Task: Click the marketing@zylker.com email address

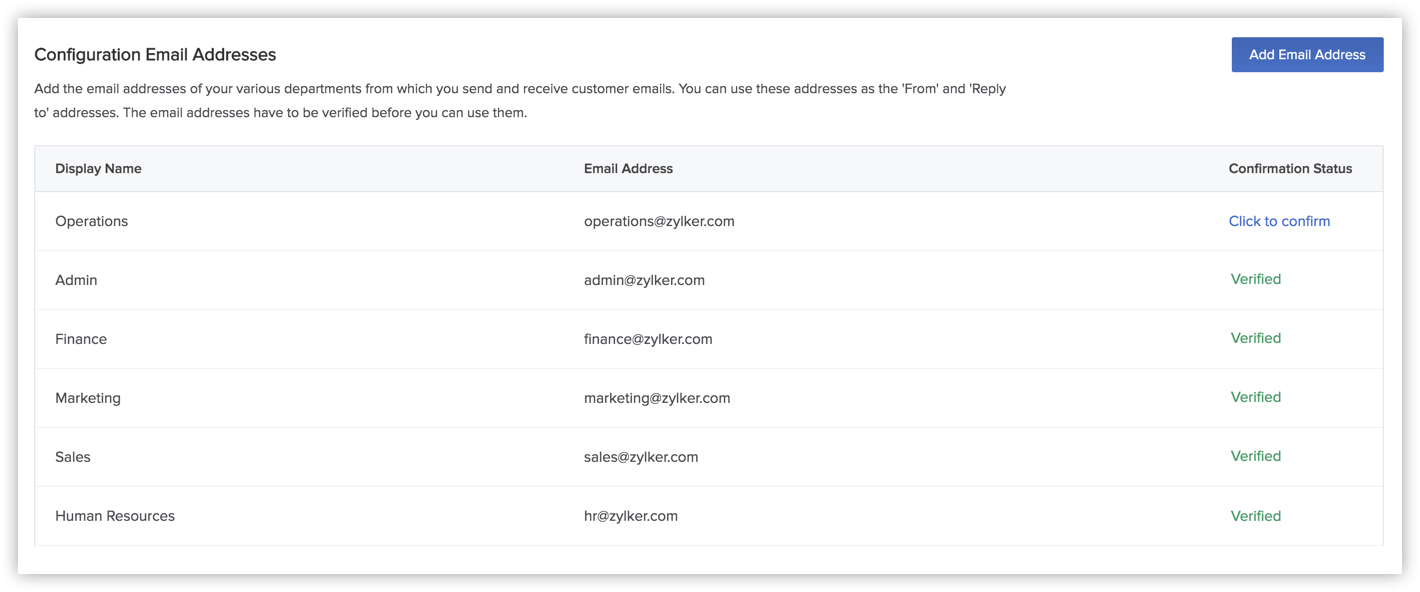Action: coord(657,398)
